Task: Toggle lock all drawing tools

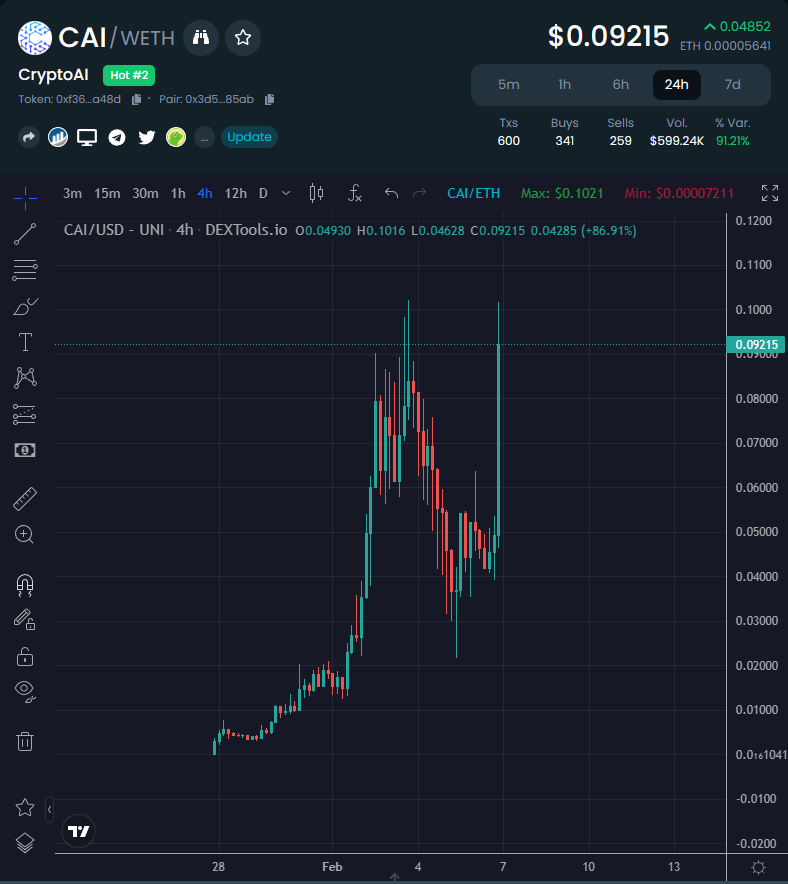Action: 25,656
